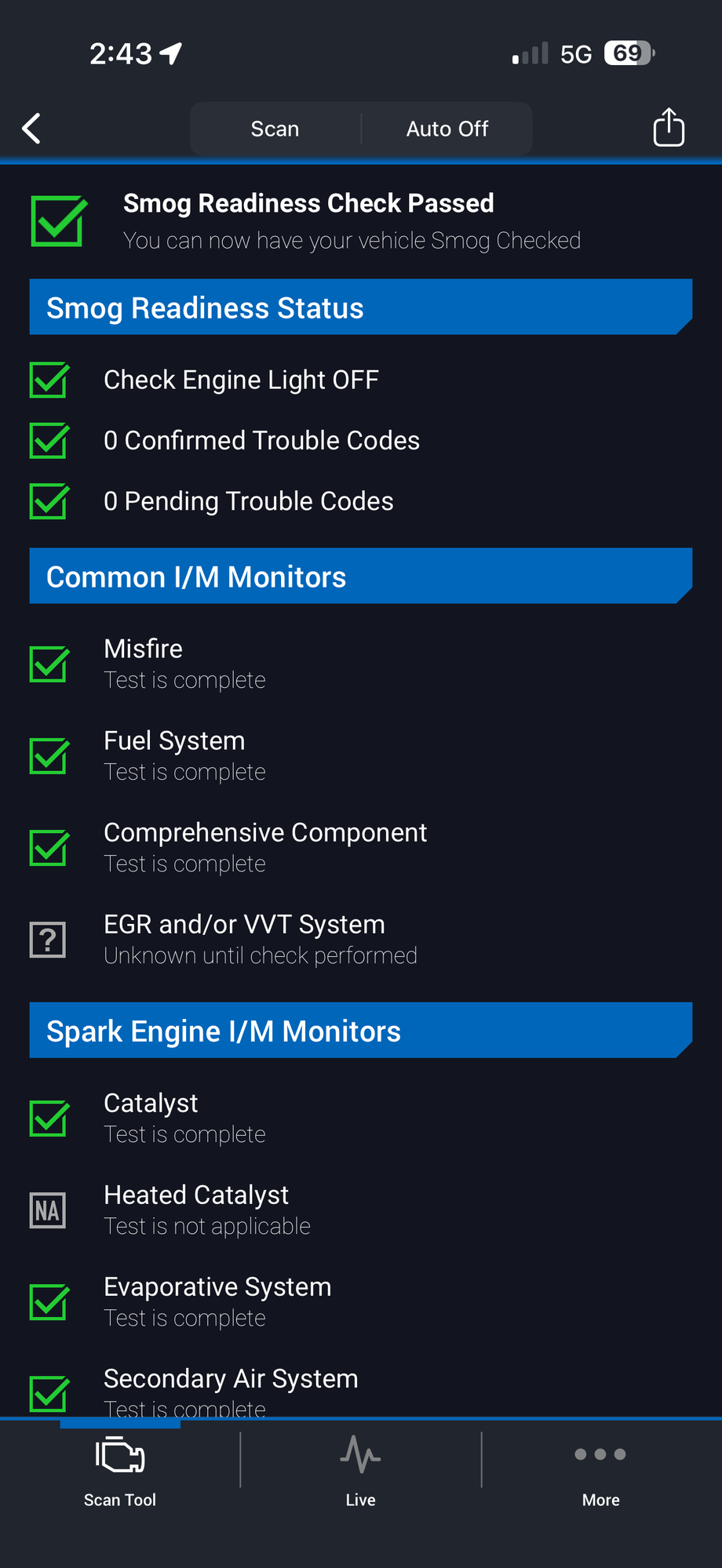Tap the Common I/M Monitors section header
Image resolution: width=722 pixels, height=1568 pixels.
tap(360, 577)
